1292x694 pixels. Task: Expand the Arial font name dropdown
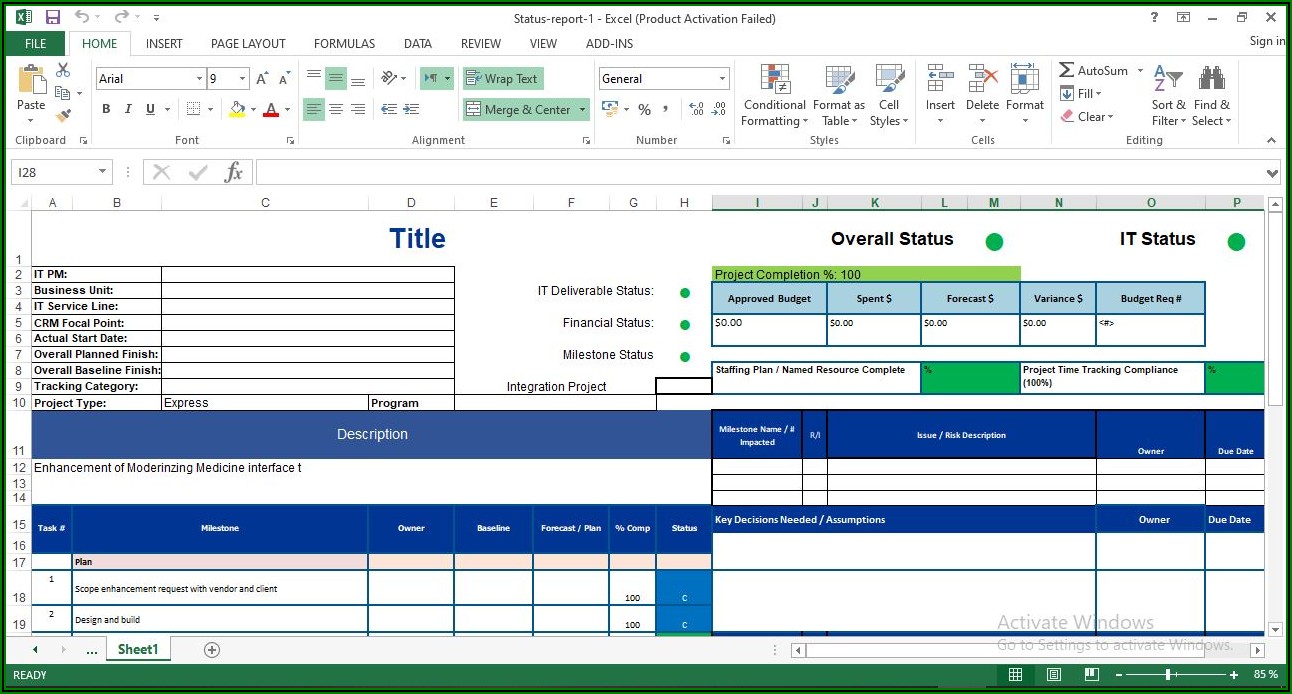point(199,79)
